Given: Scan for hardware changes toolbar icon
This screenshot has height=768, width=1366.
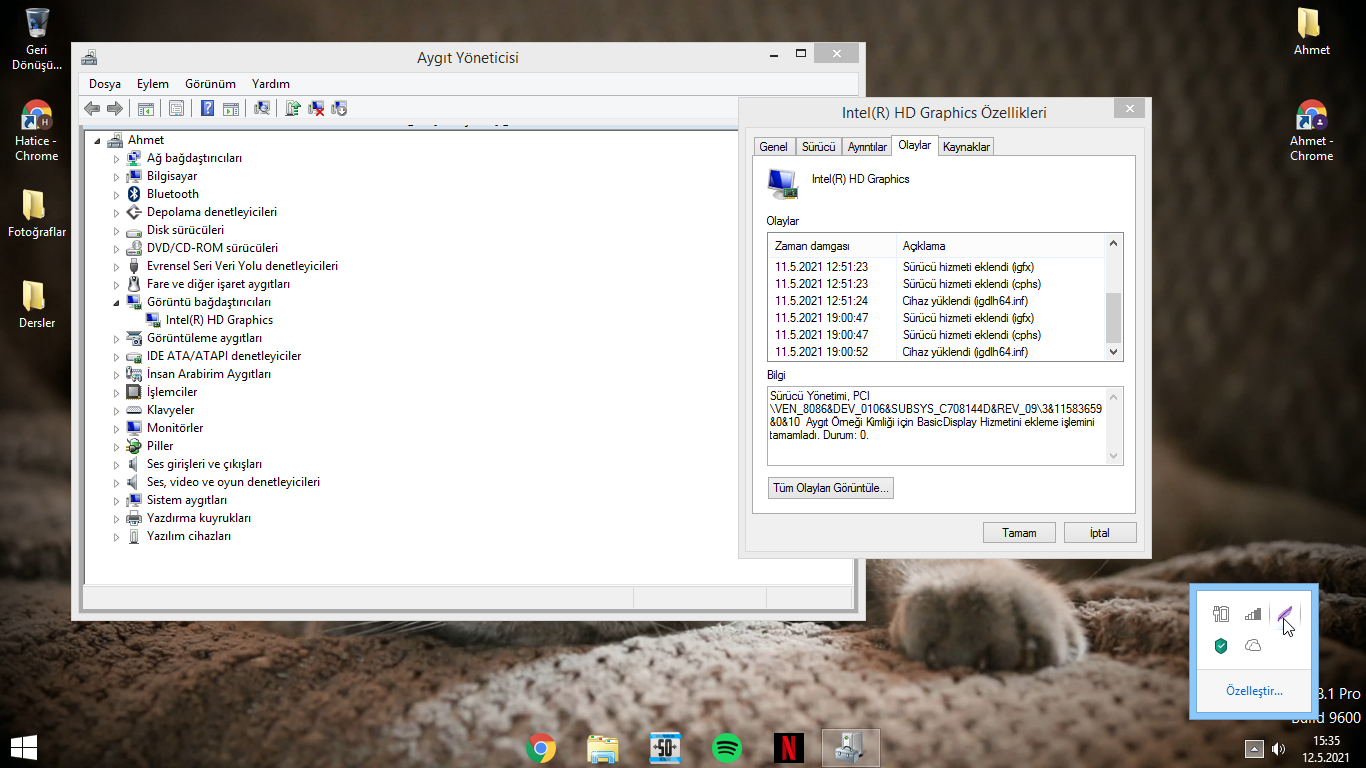Looking at the screenshot, I should point(262,108).
